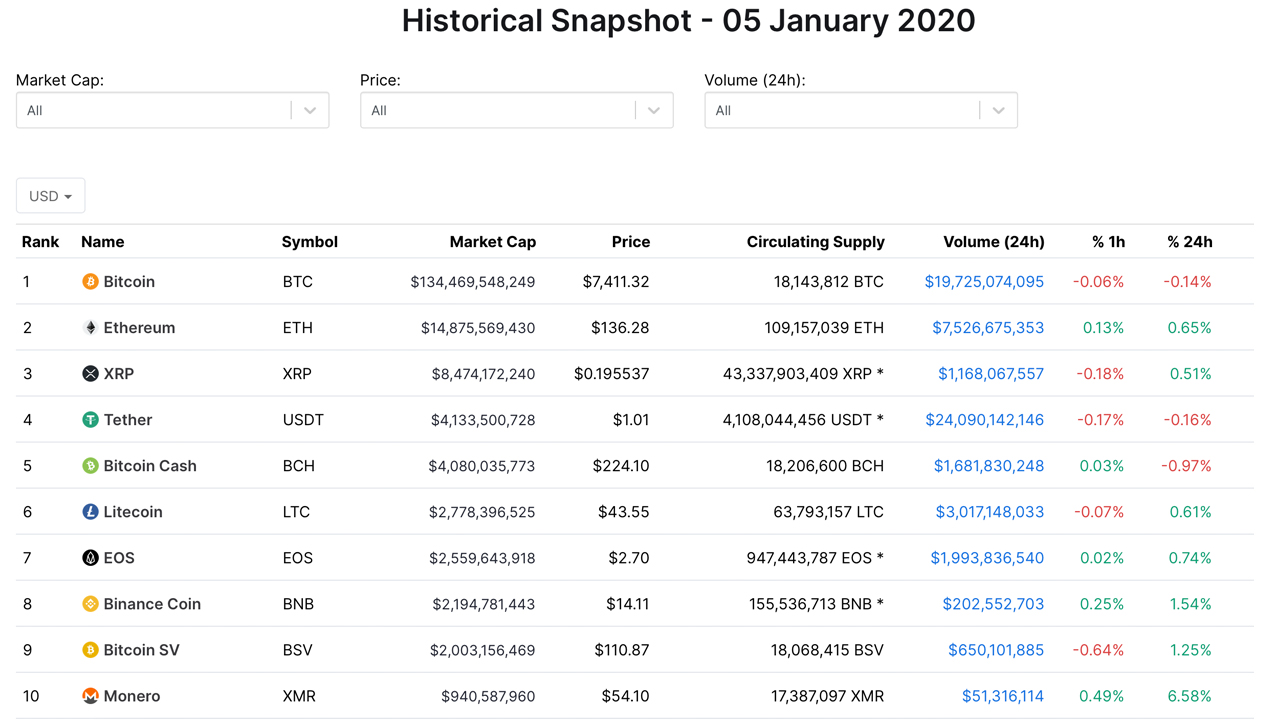The height and width of the screenshot is (720, 1280).
Task: Click the Volume (24h) dropdown chevron arrow
Action: coord(998,111)
